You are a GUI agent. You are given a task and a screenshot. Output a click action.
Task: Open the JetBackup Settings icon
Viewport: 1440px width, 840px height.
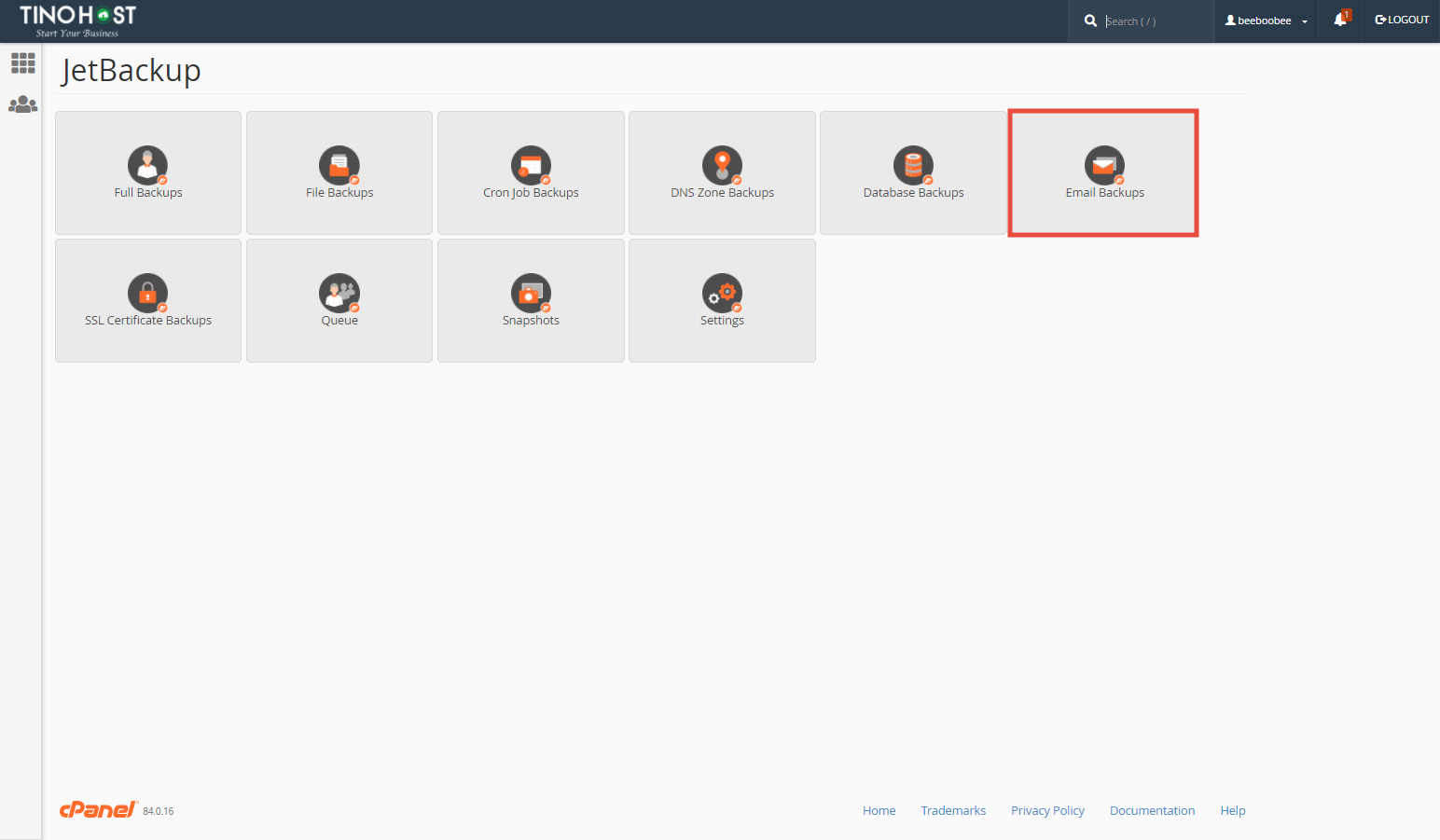[723, 294]
